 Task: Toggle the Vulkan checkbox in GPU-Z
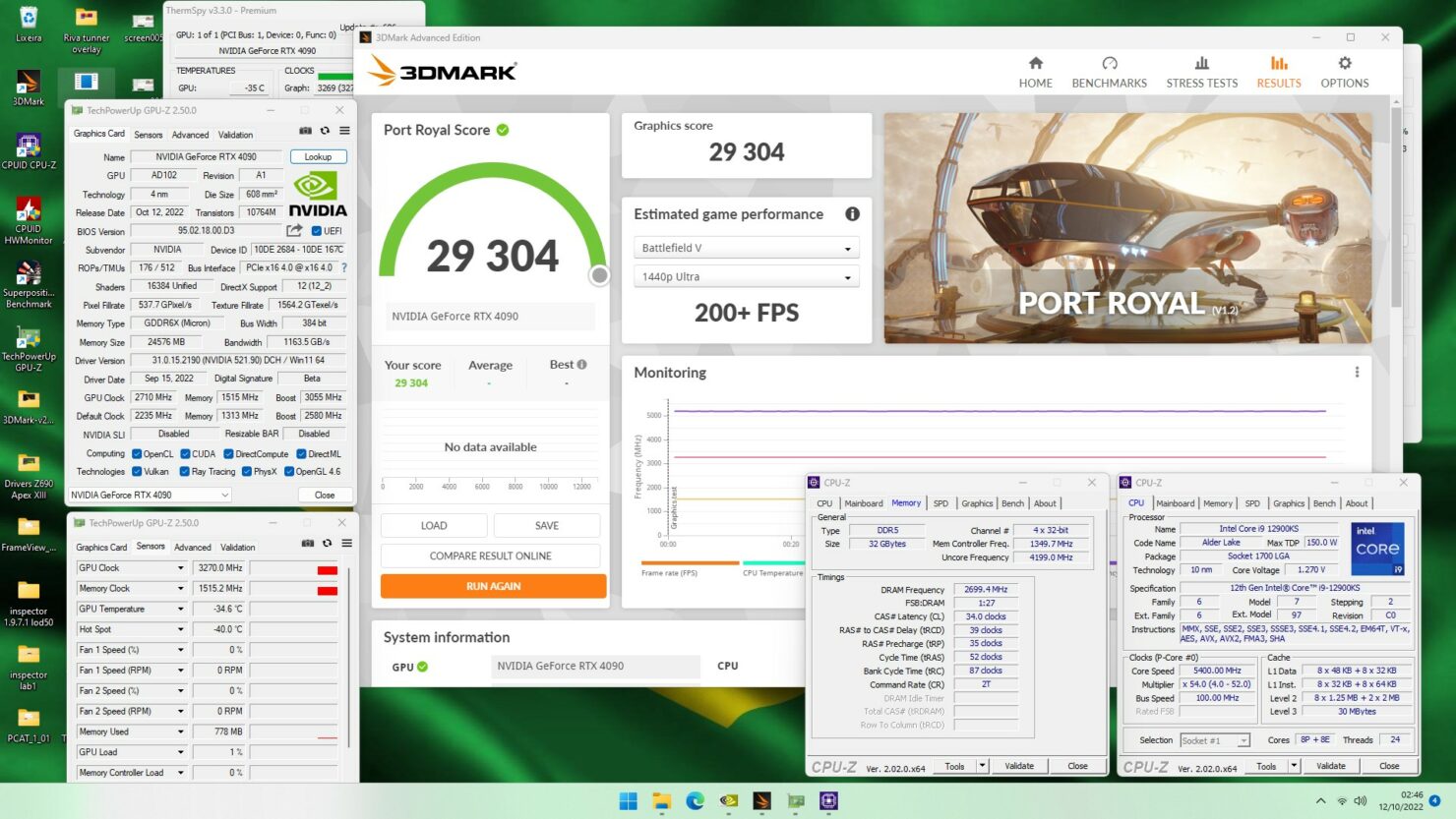click(x=136, y=472)
